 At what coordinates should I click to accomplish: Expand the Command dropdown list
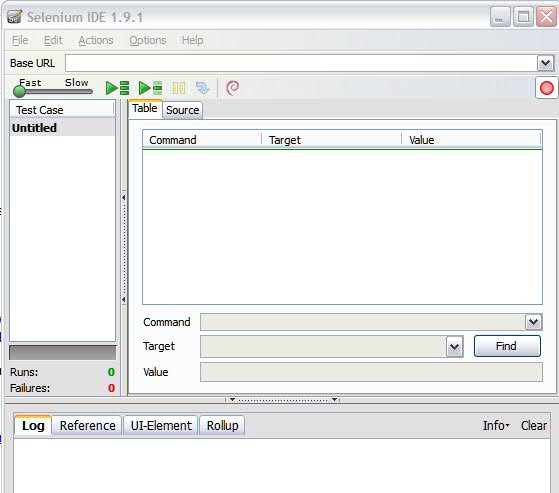[534, 322]
